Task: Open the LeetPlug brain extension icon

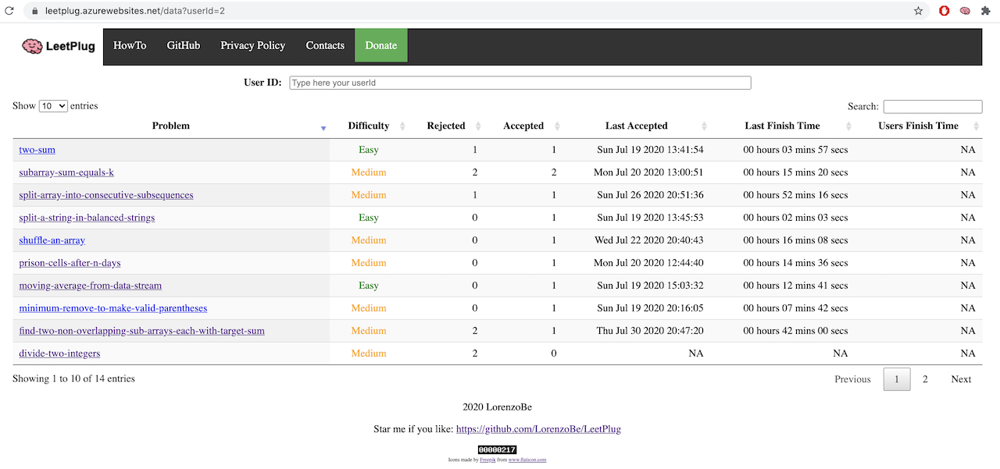Action: click(966, 11)
